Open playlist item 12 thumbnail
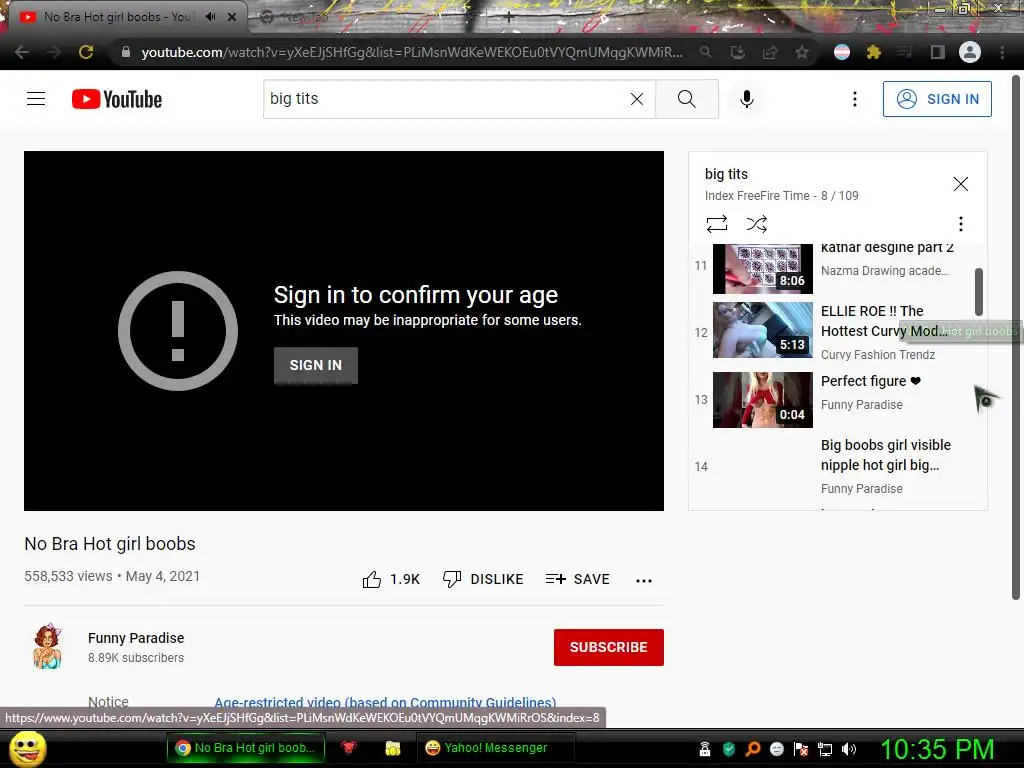 pos(763,330)
